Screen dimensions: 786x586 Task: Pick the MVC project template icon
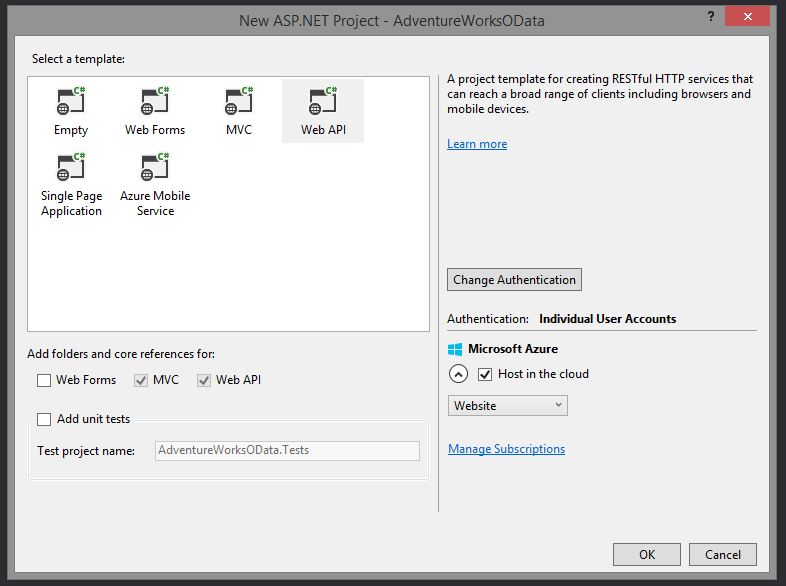point(239,101)
